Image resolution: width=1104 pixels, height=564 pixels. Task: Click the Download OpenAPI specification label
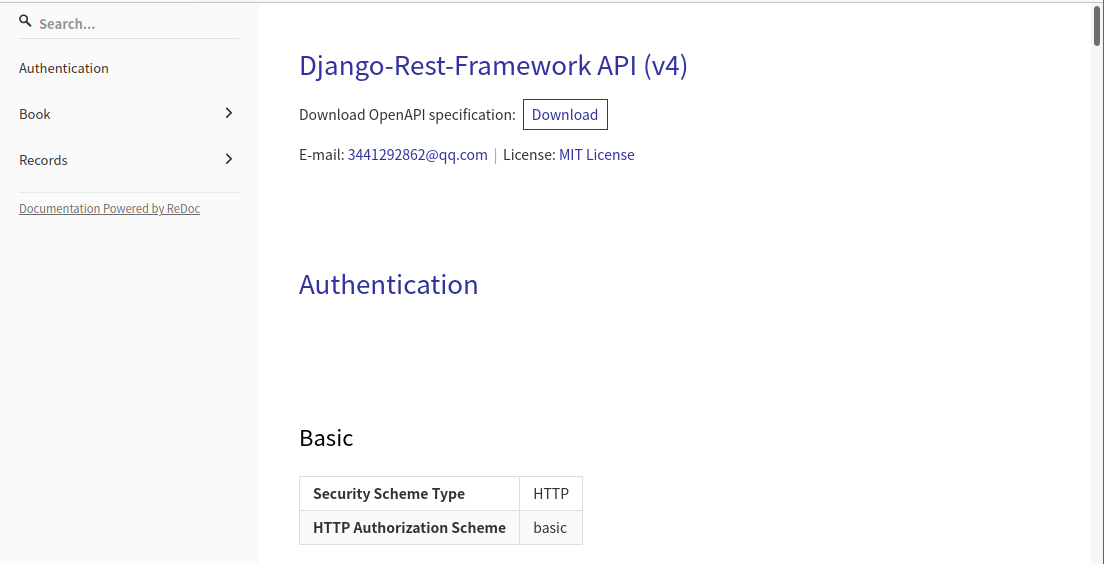[407, 115]
